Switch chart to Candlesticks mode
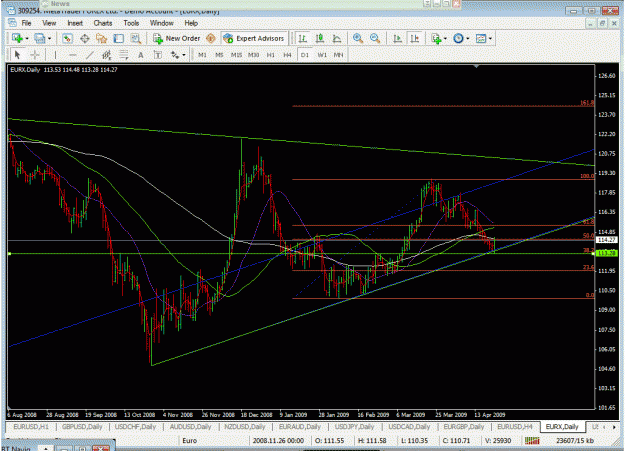 [x=320, y=38]
